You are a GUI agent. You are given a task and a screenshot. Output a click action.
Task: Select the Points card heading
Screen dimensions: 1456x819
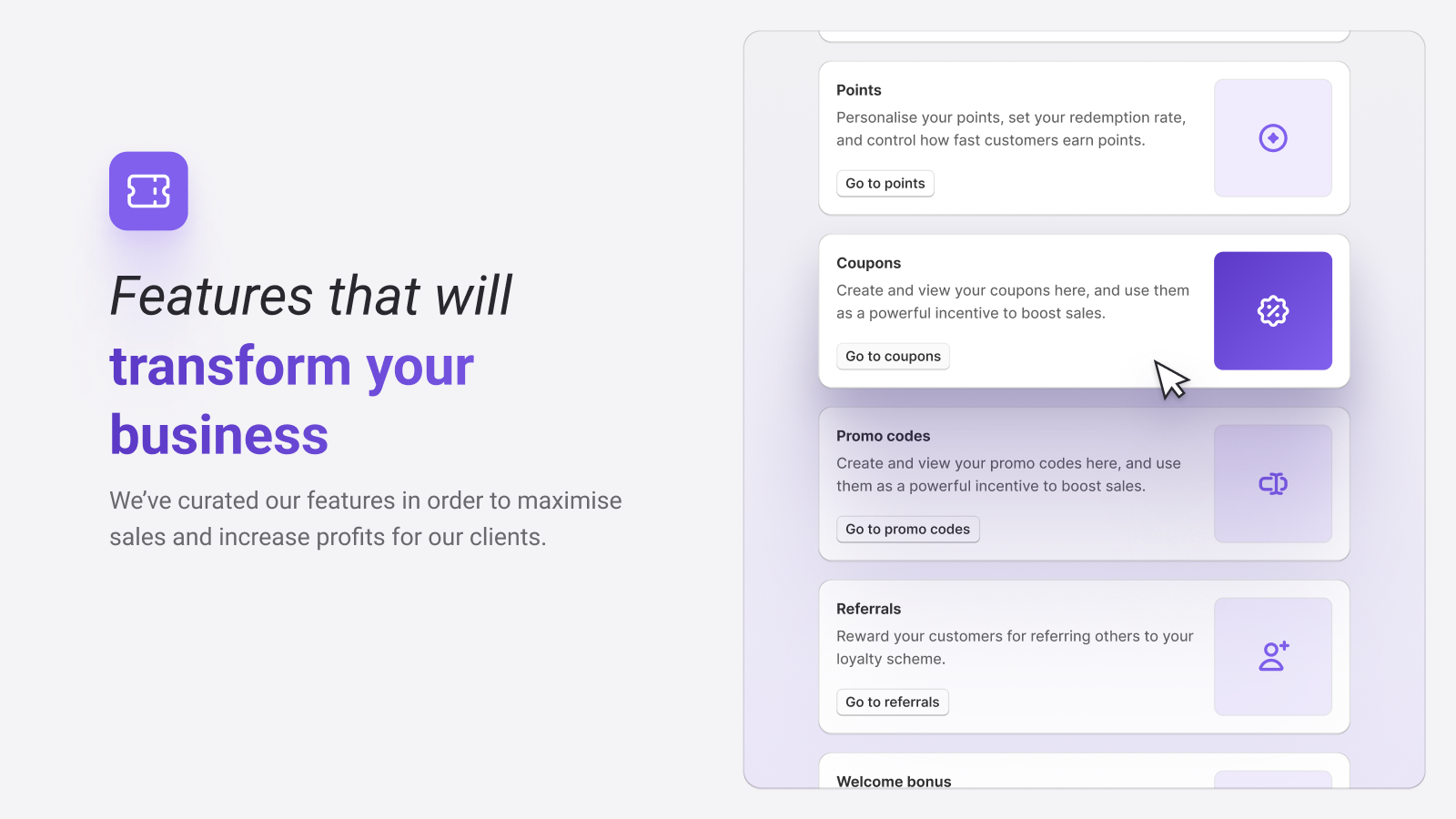(859, 90)
